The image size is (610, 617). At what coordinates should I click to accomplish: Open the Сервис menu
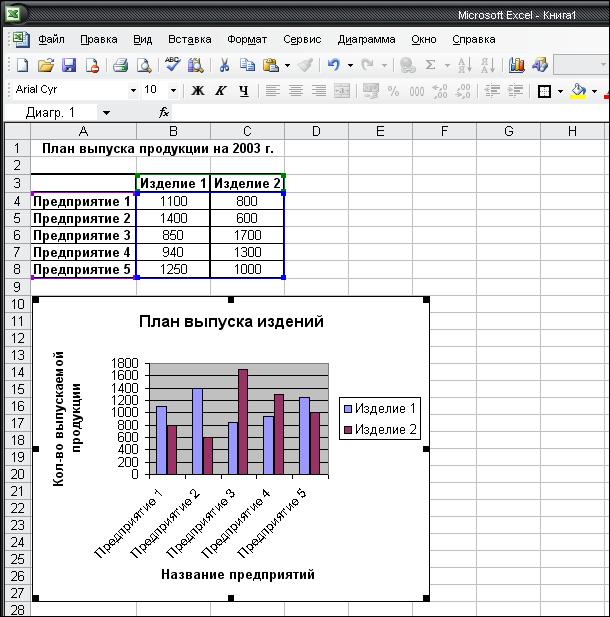[302, 39]
